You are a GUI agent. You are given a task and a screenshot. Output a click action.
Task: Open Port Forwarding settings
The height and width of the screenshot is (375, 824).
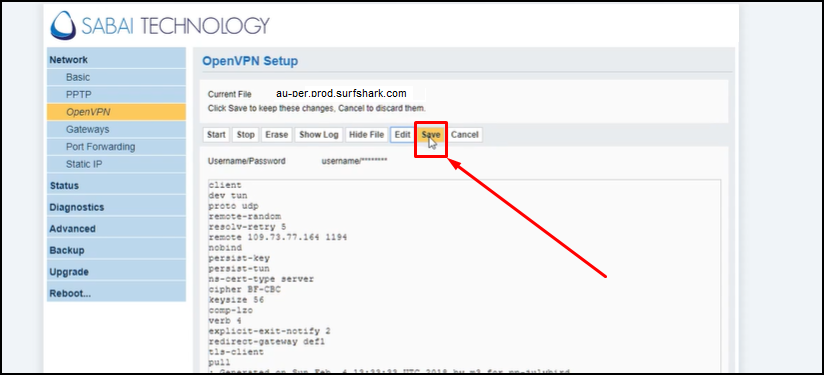tap(116, 147)
